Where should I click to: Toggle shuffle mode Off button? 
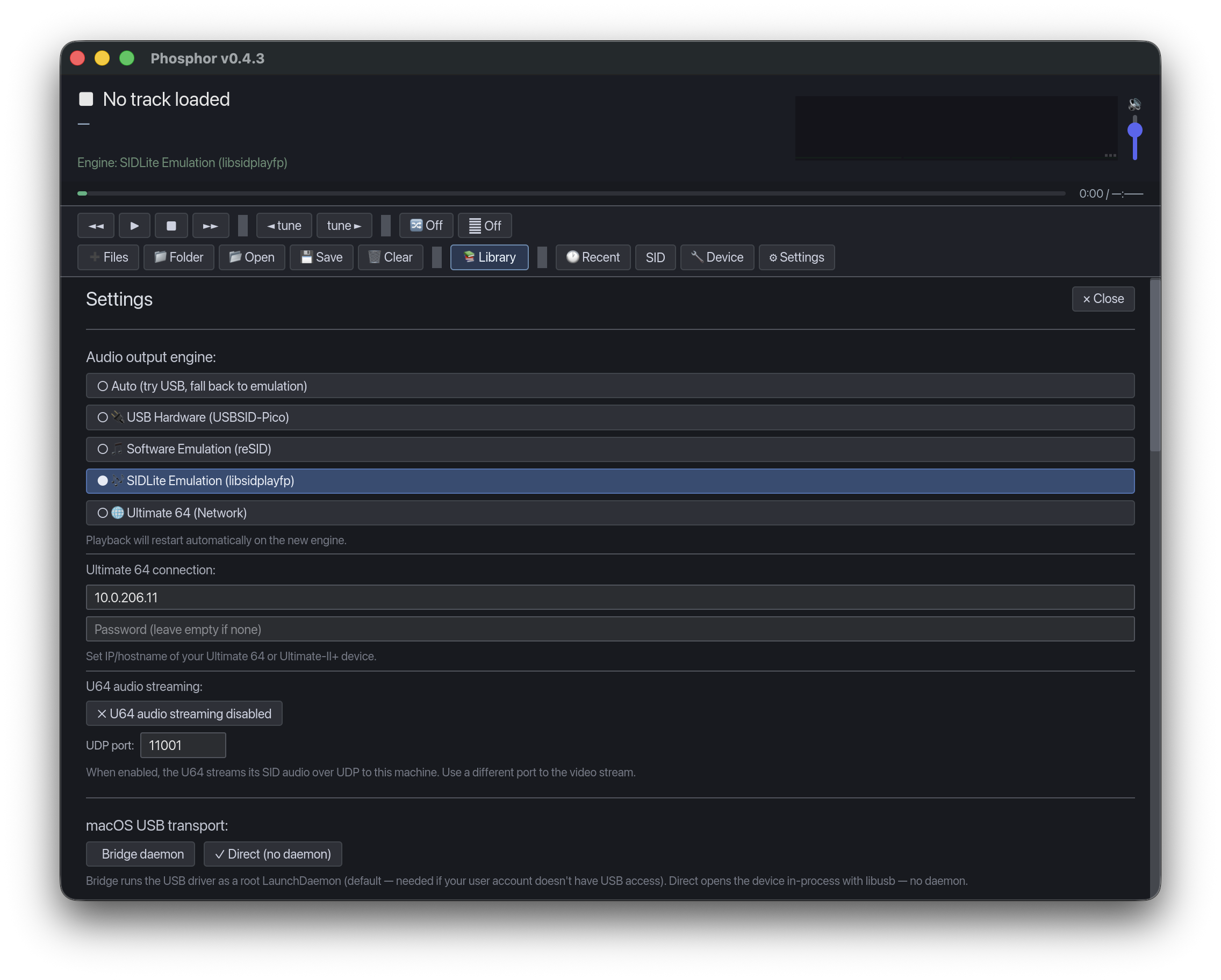427,226
